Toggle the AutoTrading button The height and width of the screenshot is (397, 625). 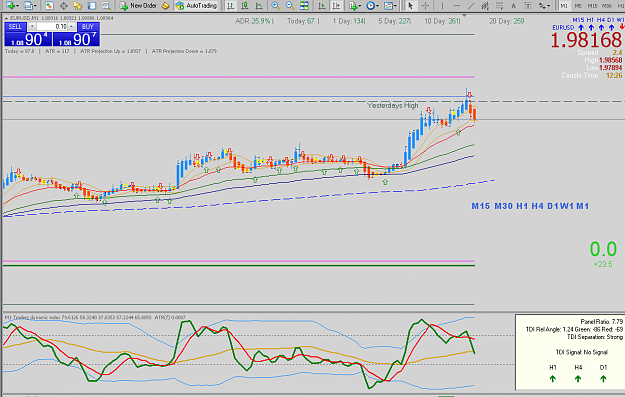tap(197, 6)
